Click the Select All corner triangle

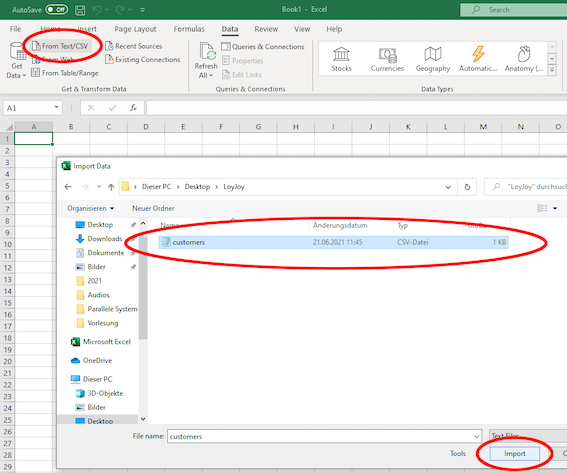click(9, 127)
